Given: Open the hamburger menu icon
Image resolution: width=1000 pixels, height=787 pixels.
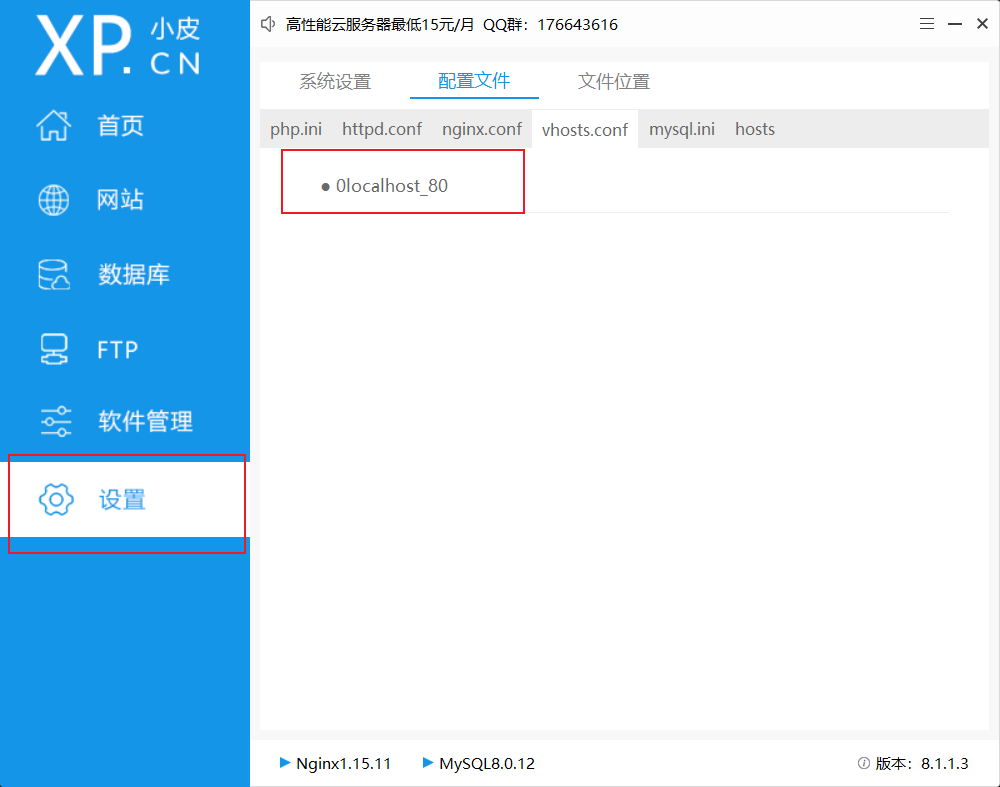Looking at the screenshot, I should pos(927,24).
